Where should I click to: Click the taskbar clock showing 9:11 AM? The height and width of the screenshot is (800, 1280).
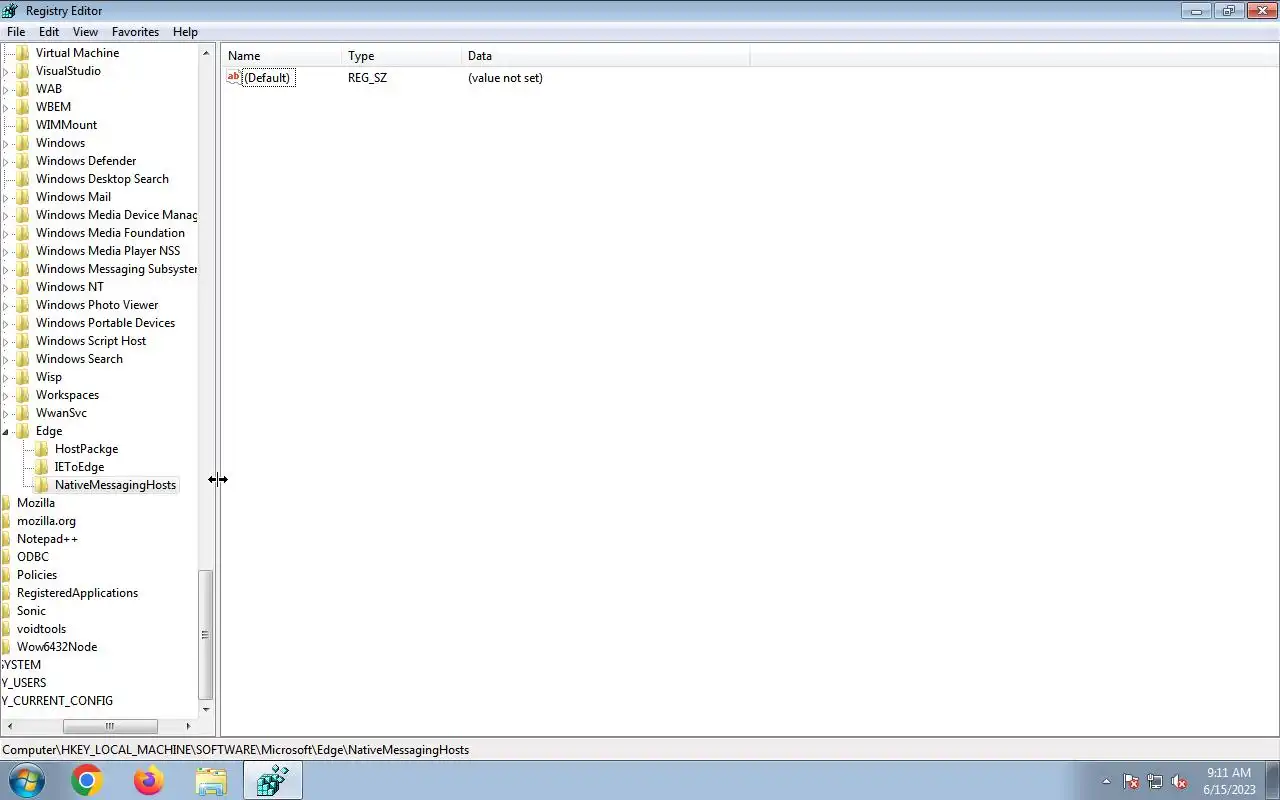click(x=1229, y=781)
